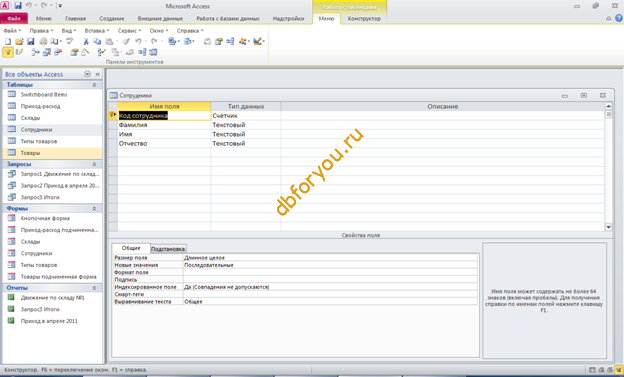Click the Save icon in Quick Access Toolbar
This screenshot has height=377, width=624.
pos(18,6)
